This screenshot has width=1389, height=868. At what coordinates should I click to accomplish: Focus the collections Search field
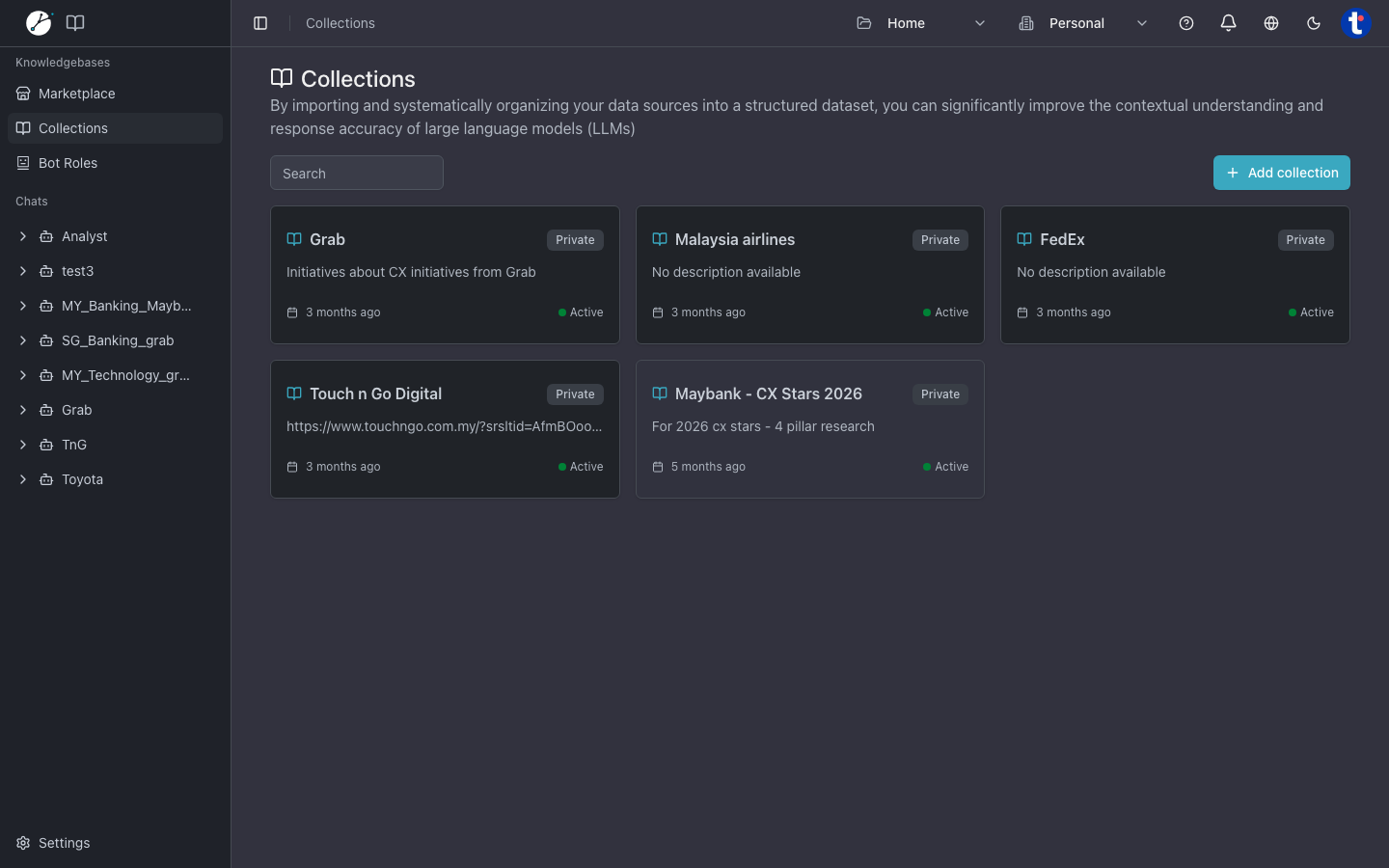pyautogui.click(x=357, y=173)
